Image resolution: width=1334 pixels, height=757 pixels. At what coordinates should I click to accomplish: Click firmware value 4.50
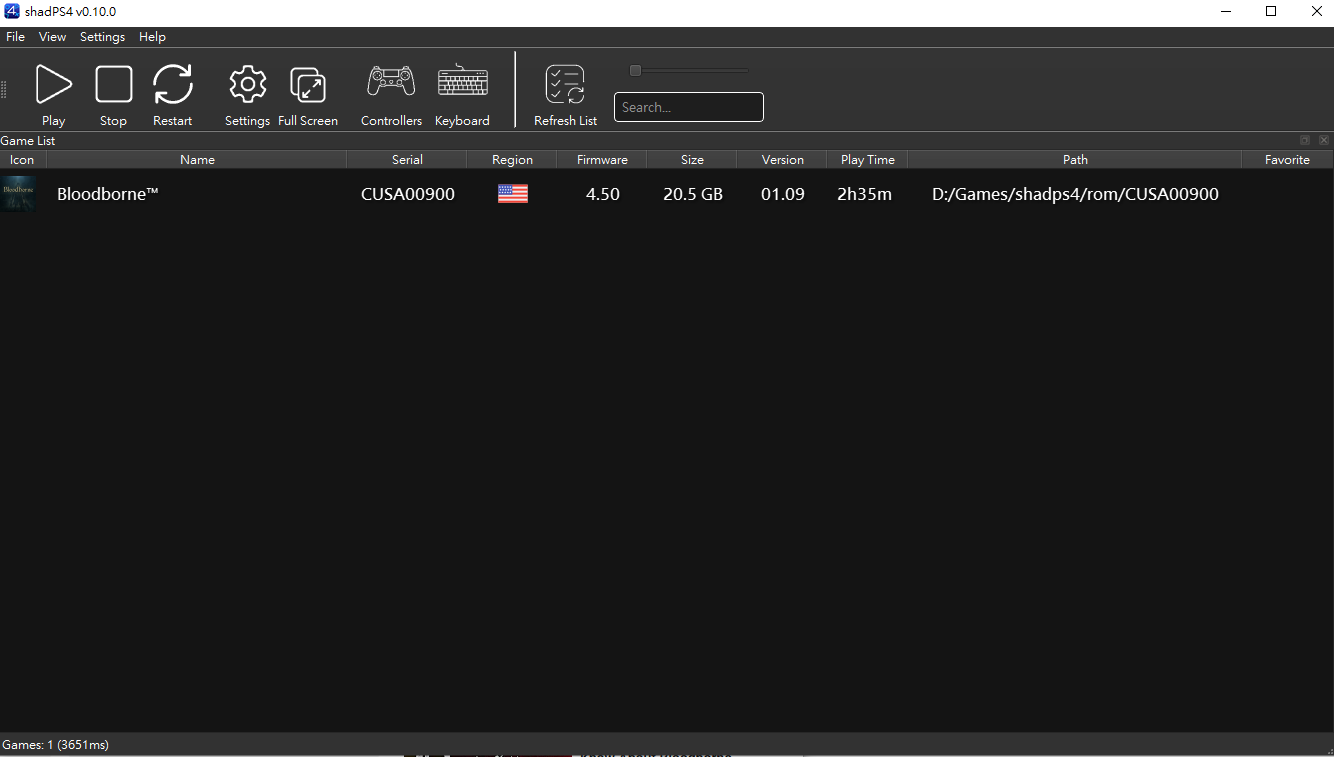click(603, 194)
